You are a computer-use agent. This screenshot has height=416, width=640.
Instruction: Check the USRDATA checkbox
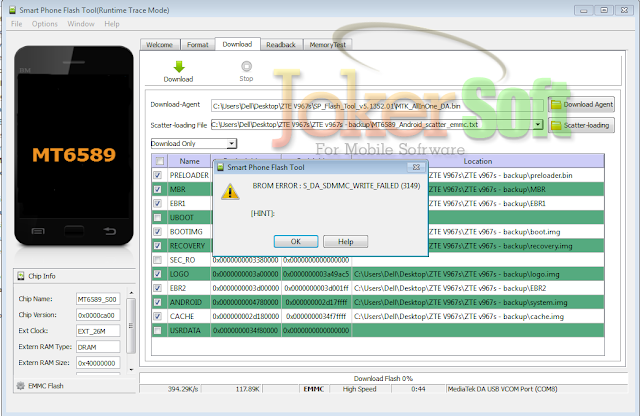(x=158, y=330)
